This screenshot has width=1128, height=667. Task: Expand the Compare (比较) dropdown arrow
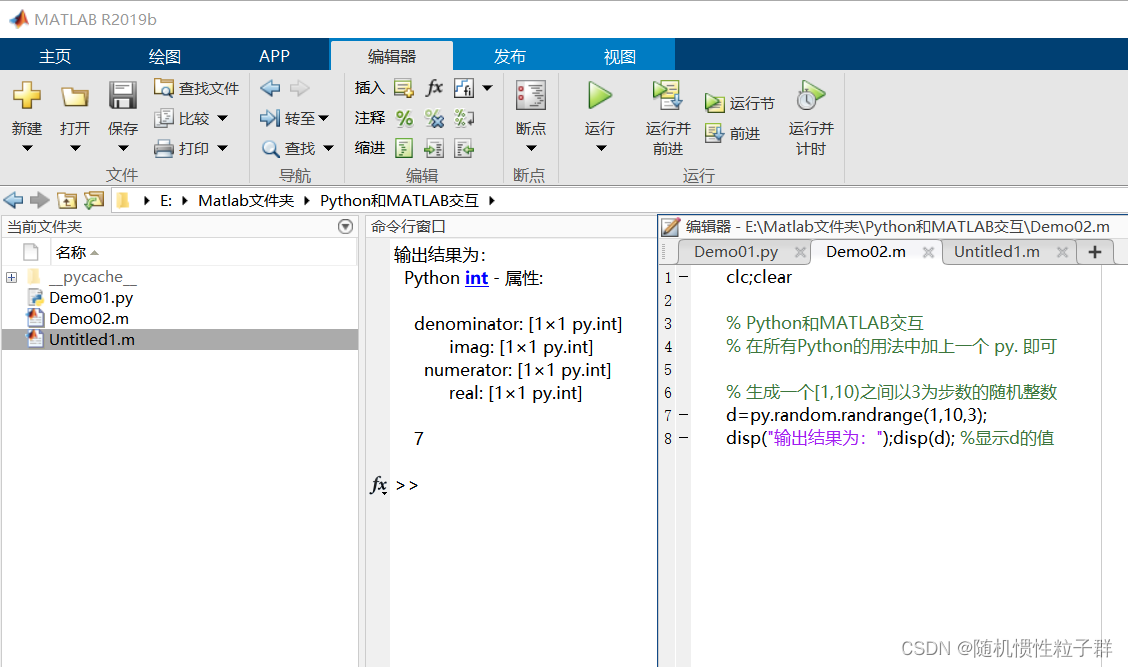click(222, 118)
